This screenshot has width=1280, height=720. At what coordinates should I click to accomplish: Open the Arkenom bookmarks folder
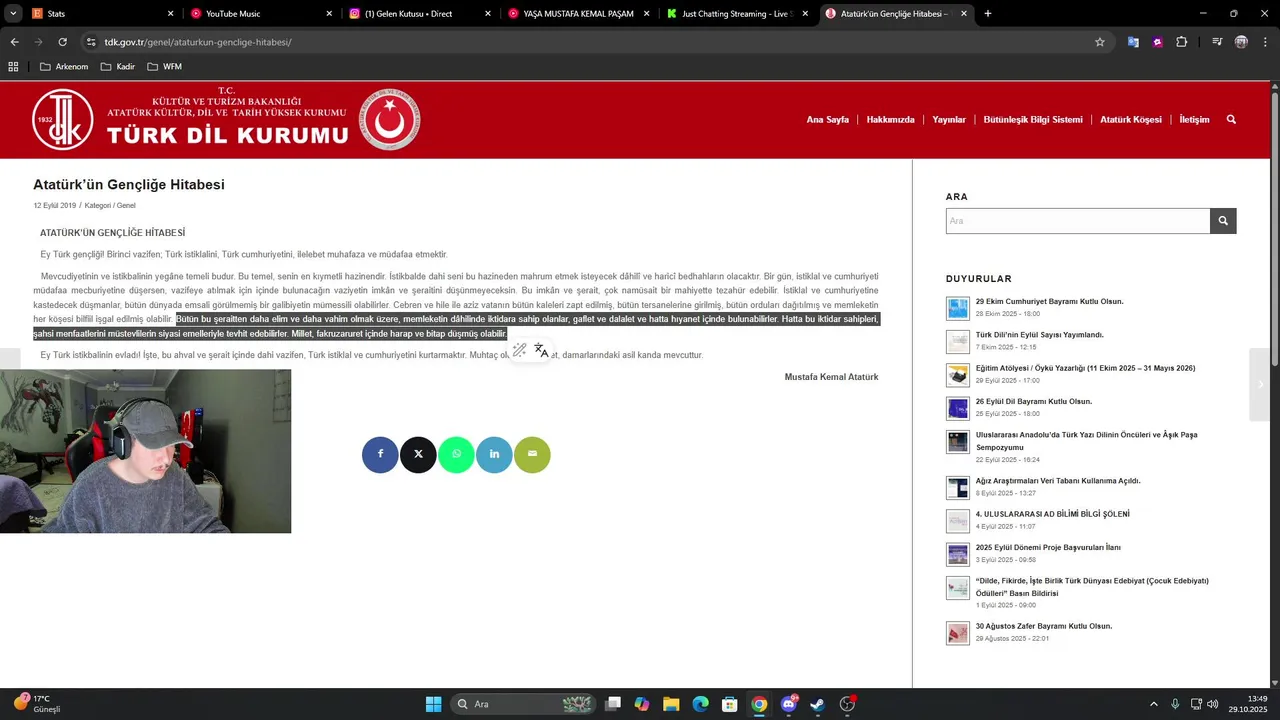(64, 67)
